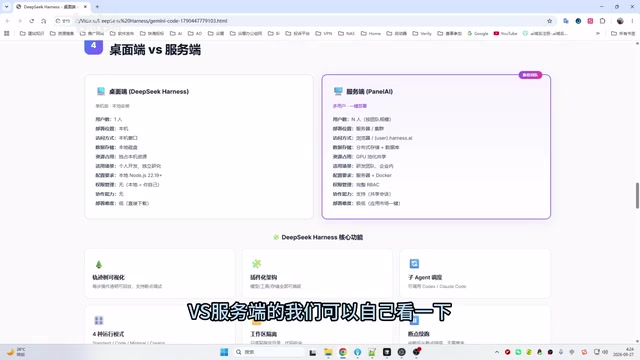Open the Home bookmarks folder
The height and width of the screenshot is (360, 640).
371,33
